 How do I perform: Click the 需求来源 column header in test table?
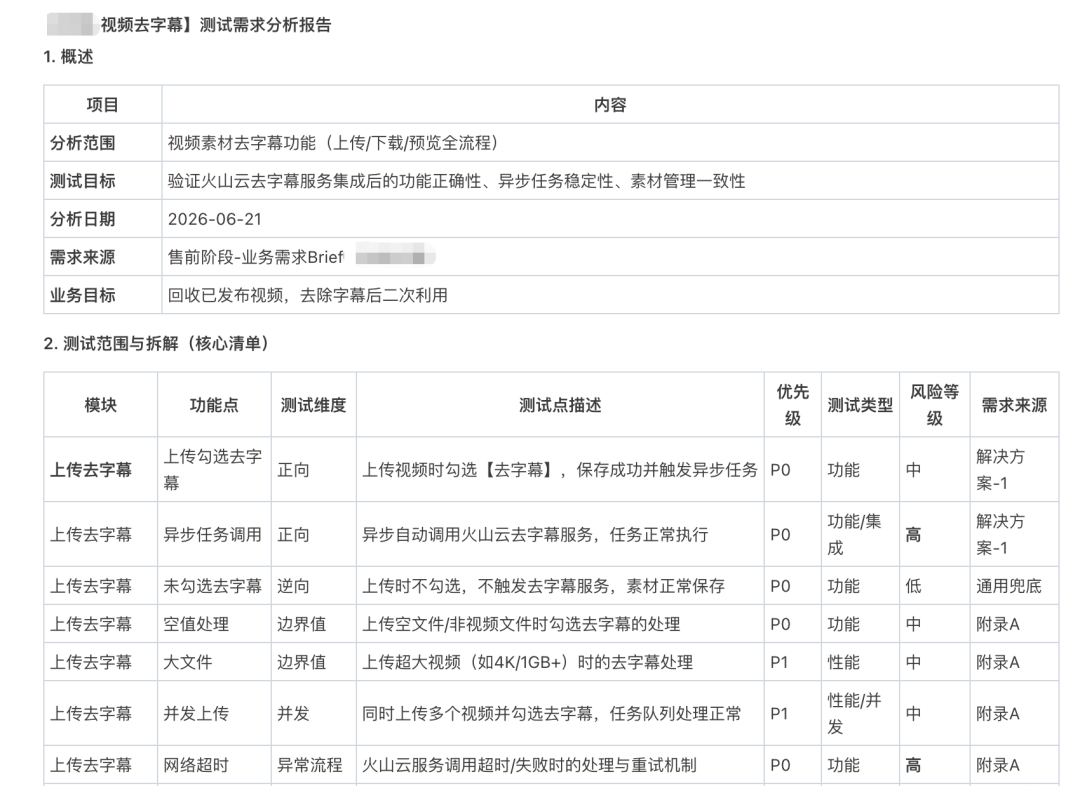tap(1014, 405)
